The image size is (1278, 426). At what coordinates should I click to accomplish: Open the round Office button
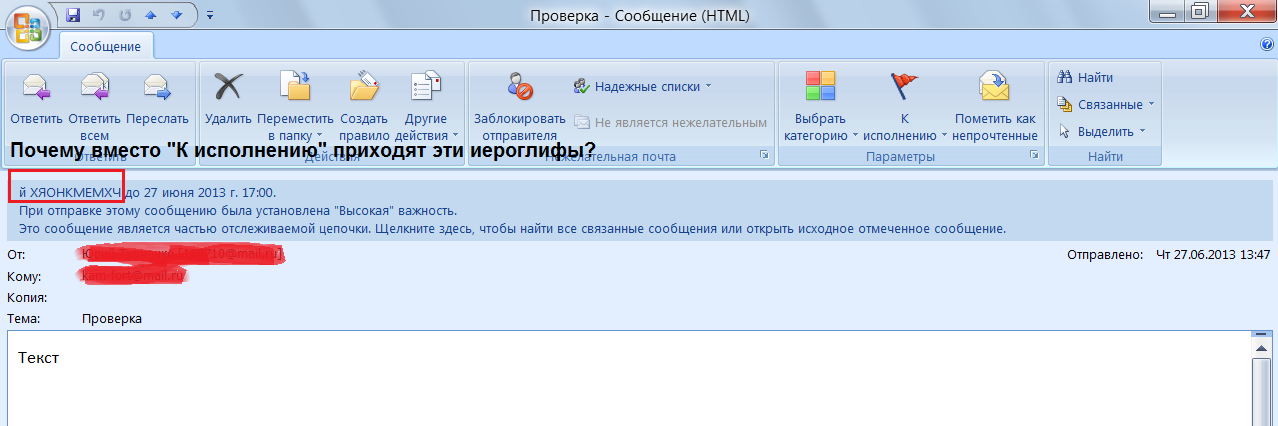[x=30, y=28]
